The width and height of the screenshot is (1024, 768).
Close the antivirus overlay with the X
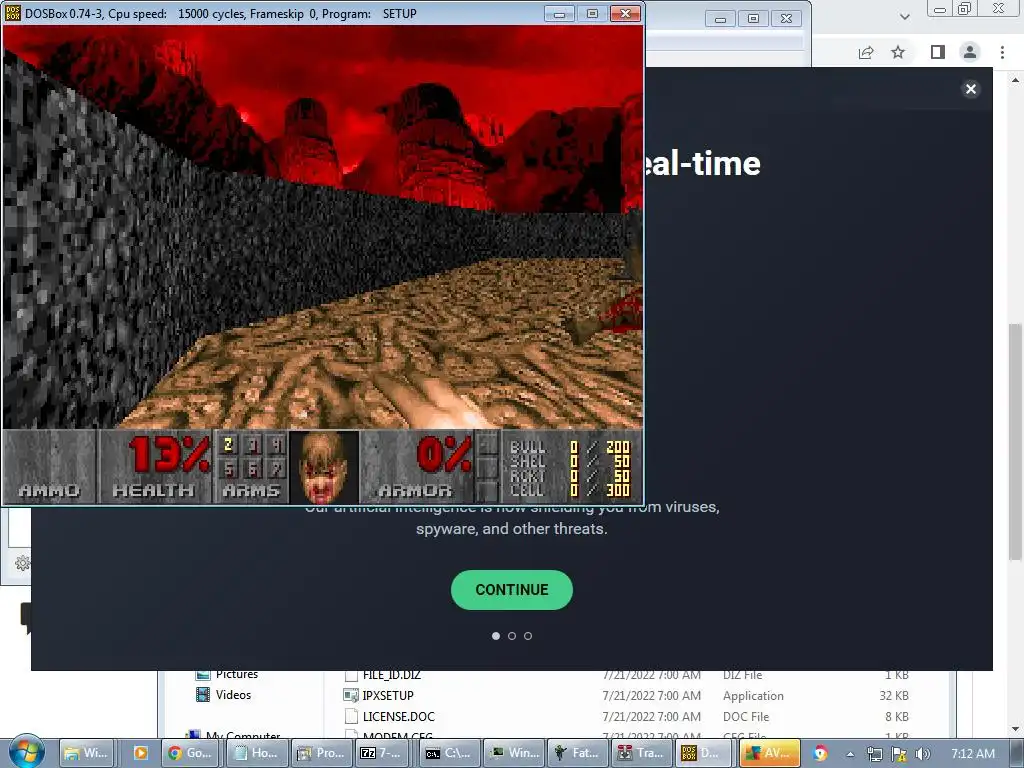coord(971,89)
